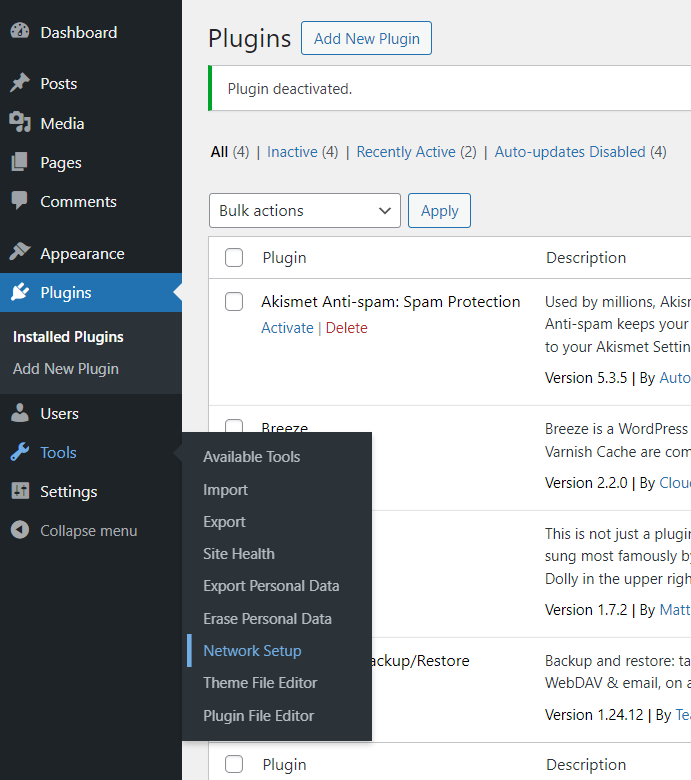This screenshot has height=780, width=691.
Task: Click the Plugins page heading
Action: (249, 39)
